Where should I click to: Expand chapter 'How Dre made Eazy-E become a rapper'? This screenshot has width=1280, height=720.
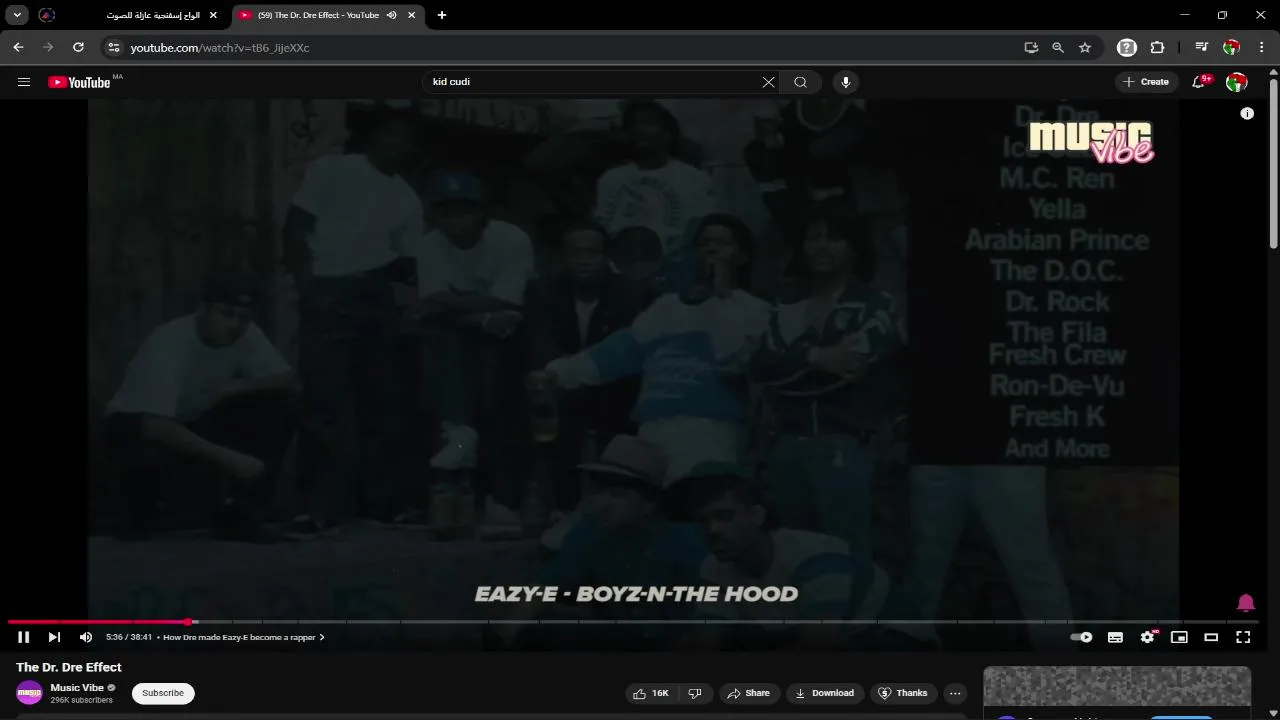pos(244,637)
